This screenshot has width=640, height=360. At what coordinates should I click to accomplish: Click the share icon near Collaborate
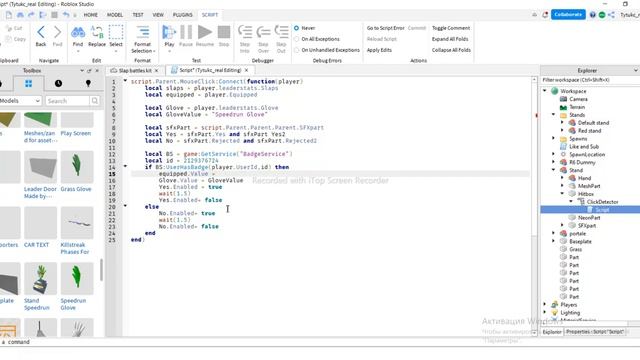(x=611, y=15)
